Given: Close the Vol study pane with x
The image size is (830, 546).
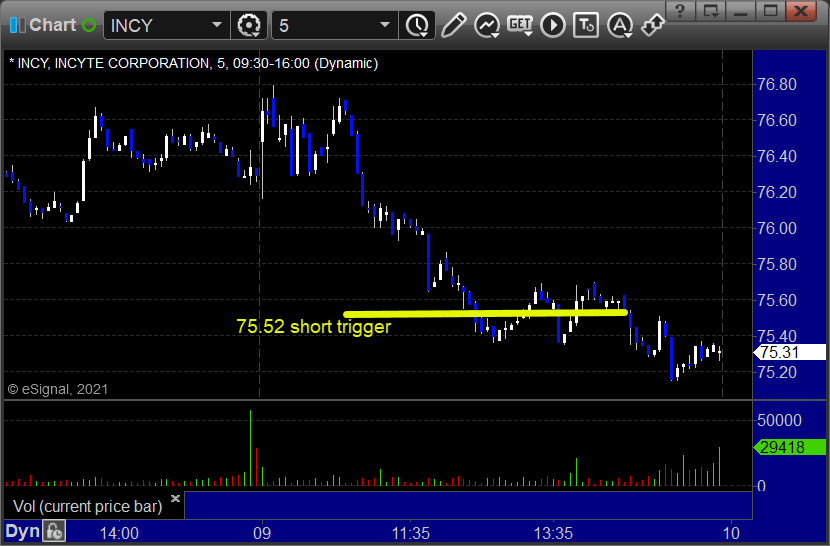Looking at the screenshot, I should (176, 498).
